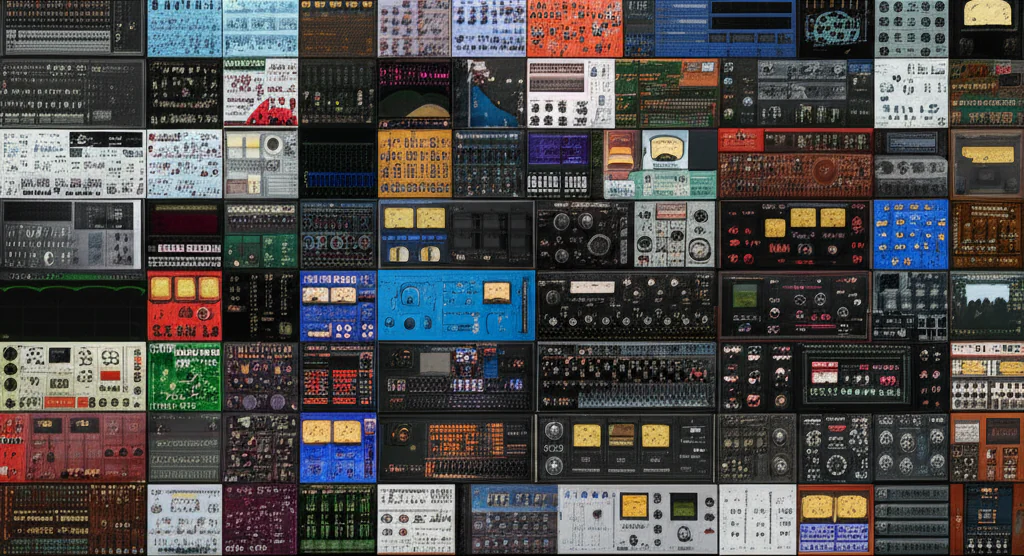Select the maroon plugin in the bottom row
Image resolution: width=1024 pixels, height=556 pixels.
260,519
